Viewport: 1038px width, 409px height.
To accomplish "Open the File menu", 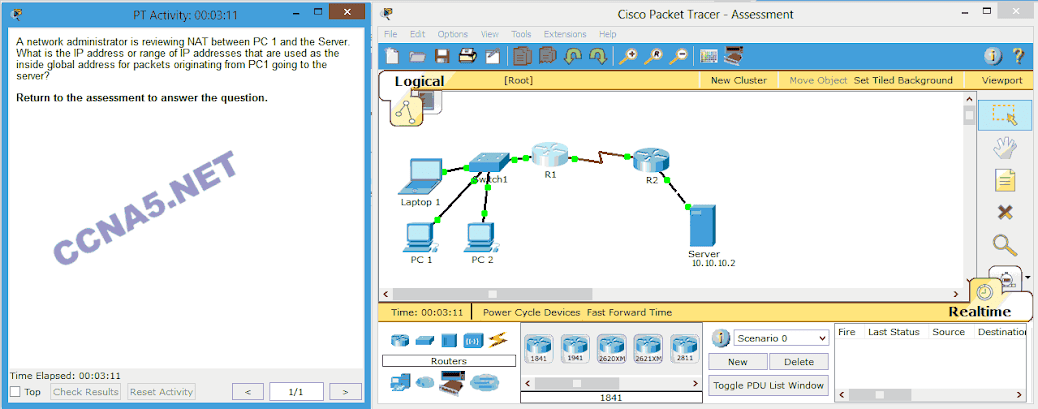I will 391,34.
